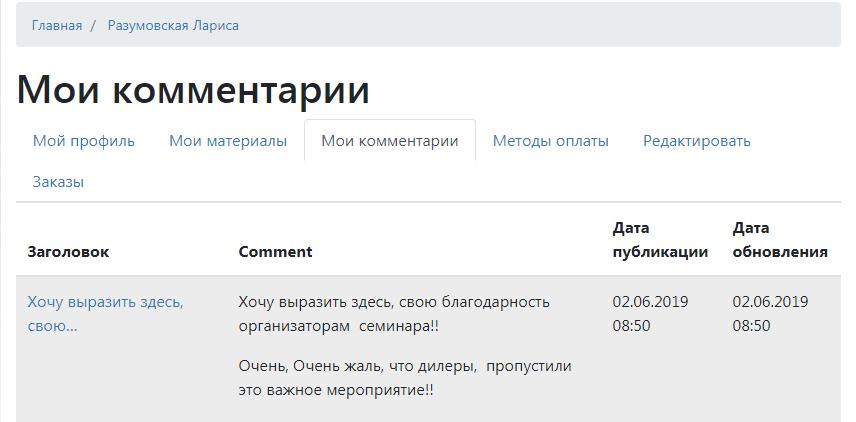
Task: Open the Разумовская Лариса breadcrumb link
Action: (173, 25)
